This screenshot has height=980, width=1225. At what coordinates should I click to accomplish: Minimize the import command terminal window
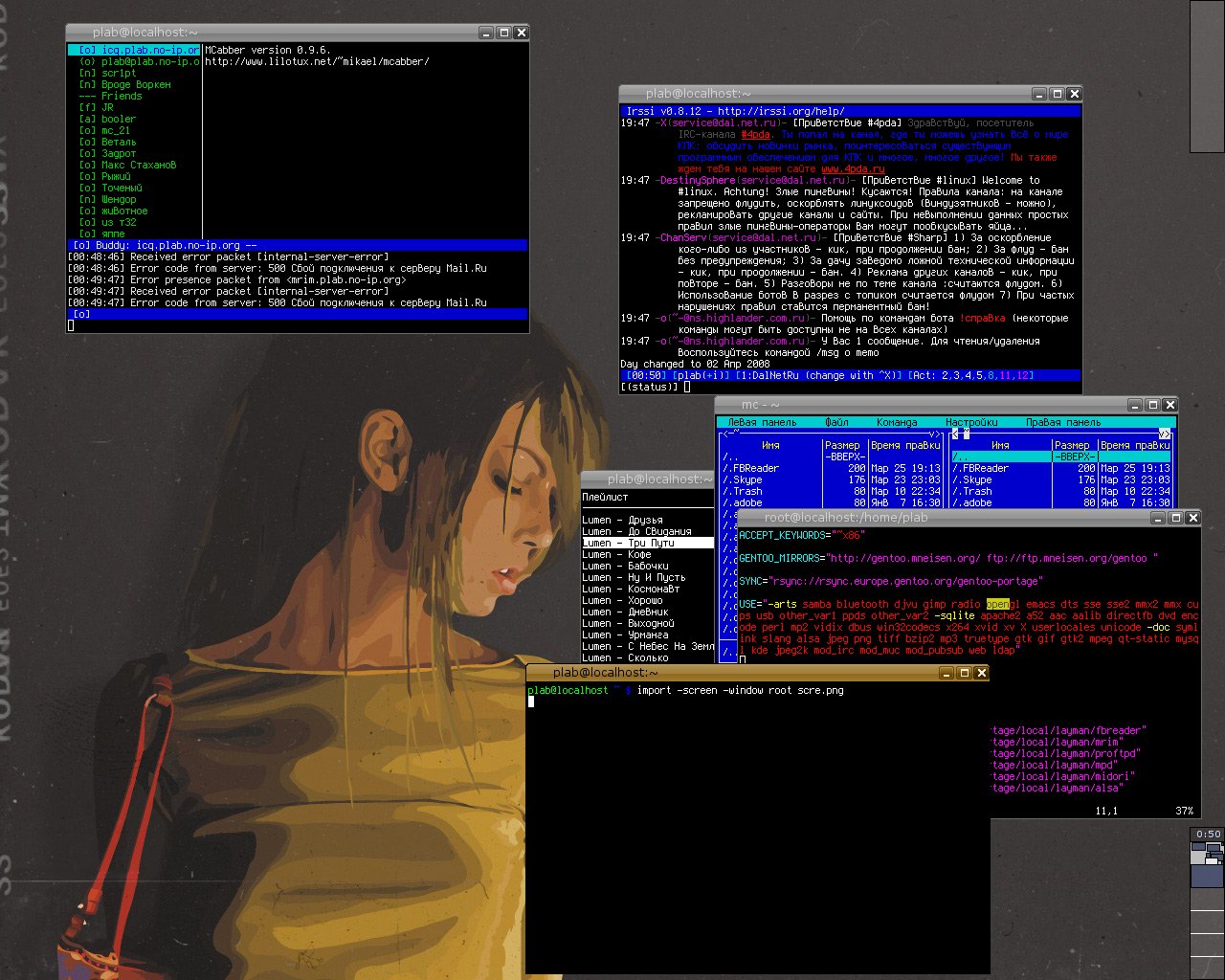click(x=947, y=673)
